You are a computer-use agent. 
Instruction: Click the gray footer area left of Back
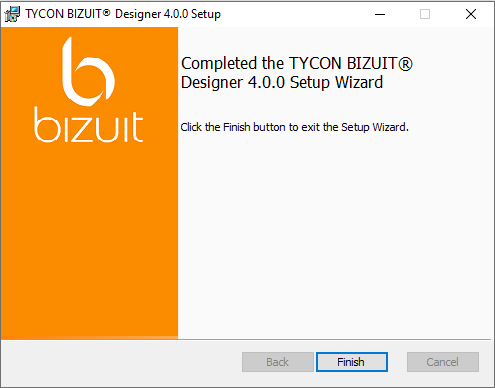pos(122,363)
